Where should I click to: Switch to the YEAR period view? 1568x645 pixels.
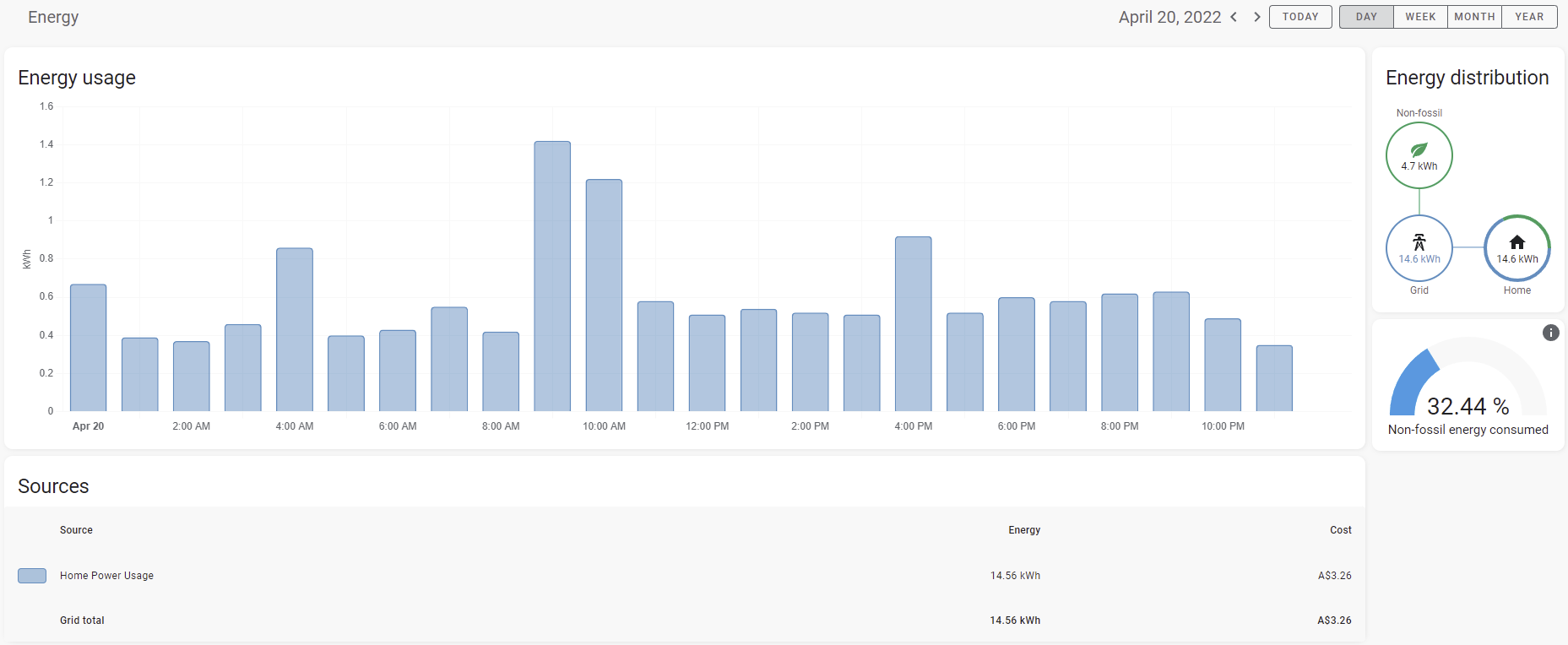point(1529,17)
